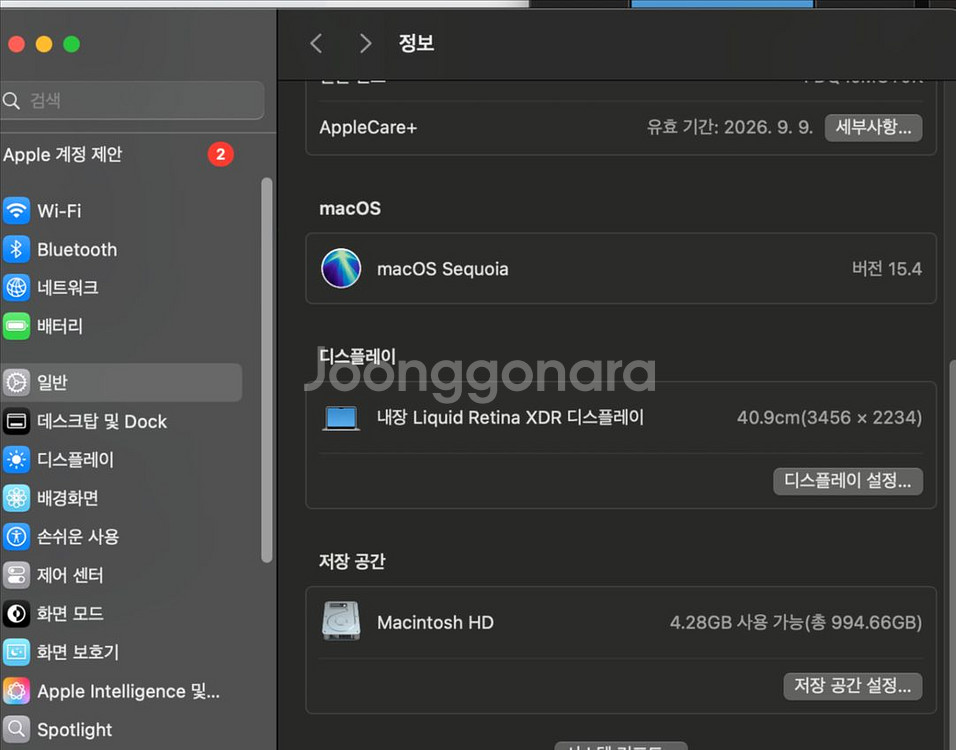Click the Spotlight magnifier icon in sidebar
The width and height of the screenshot is (956, 750).
click(x=16, y=729)
